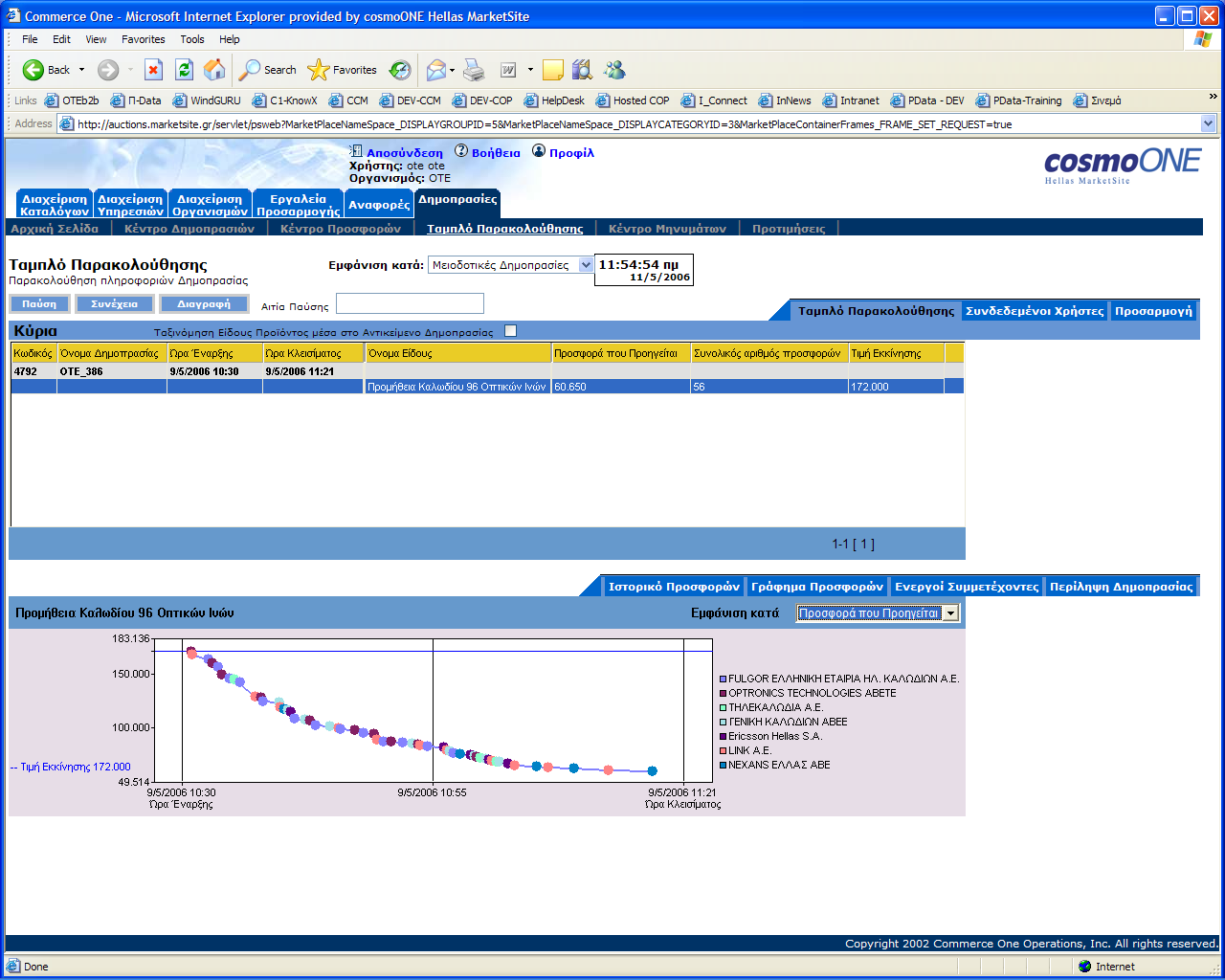Print the page with the printer icon
The width and height of the screenshot is (1225, 980).
coord(474,70)
